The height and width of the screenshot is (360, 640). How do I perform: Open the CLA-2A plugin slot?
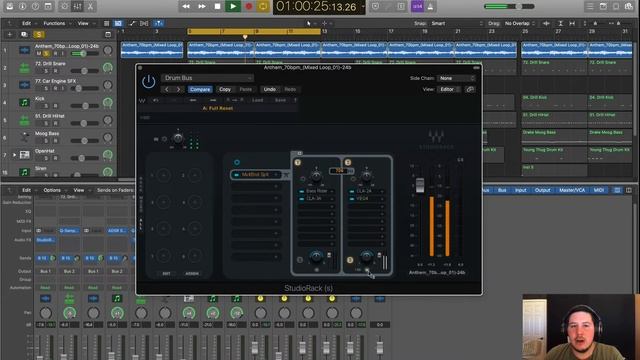367,191
